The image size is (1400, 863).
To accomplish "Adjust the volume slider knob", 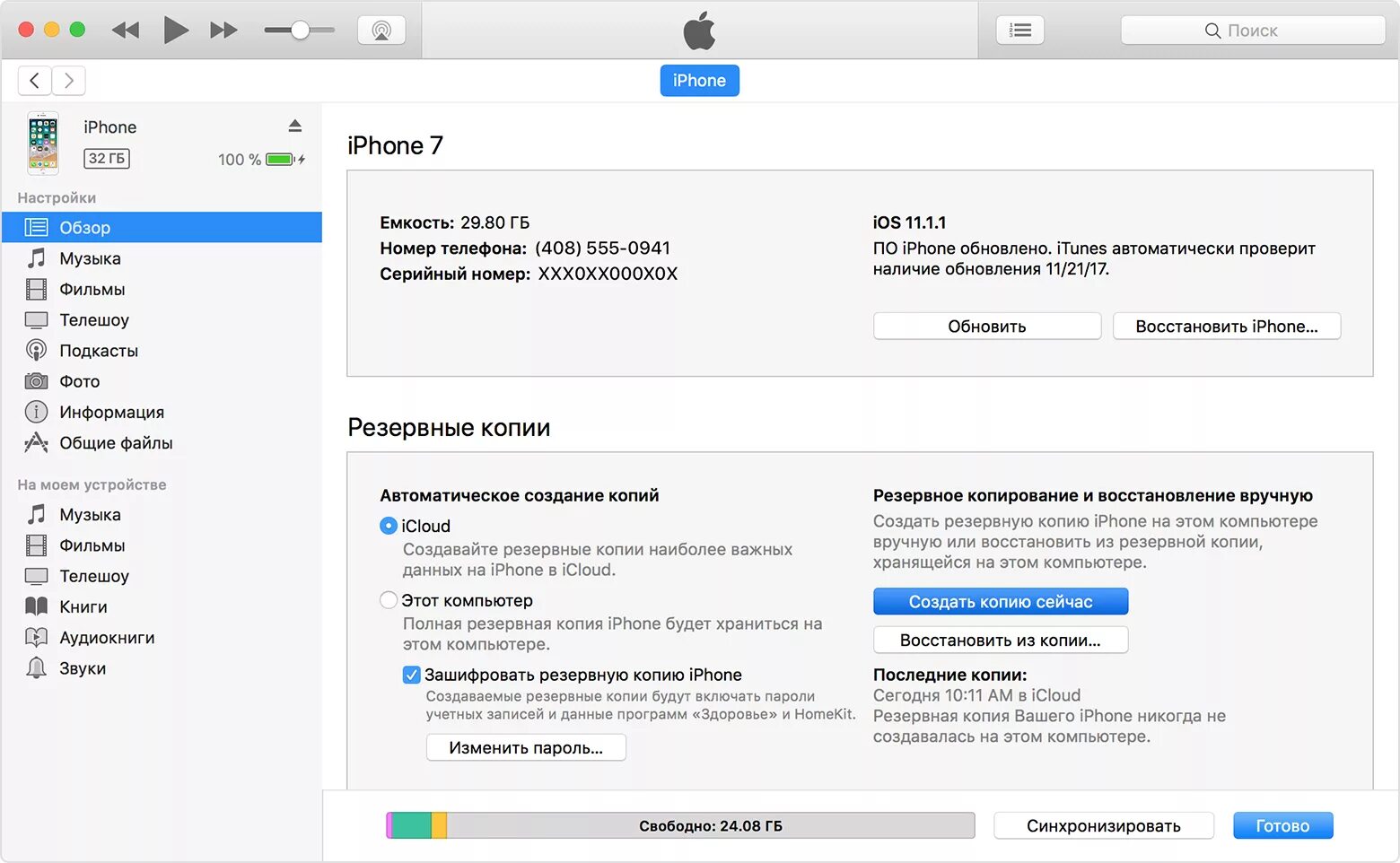I will tap(300, 31).
